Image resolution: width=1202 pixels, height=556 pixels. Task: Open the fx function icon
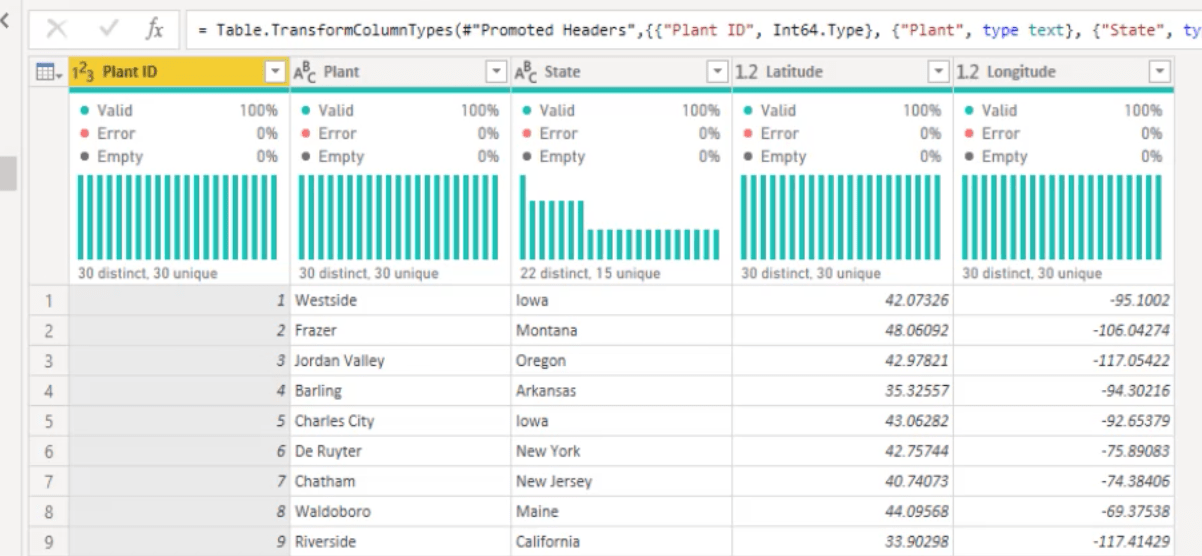pos(154,29)
